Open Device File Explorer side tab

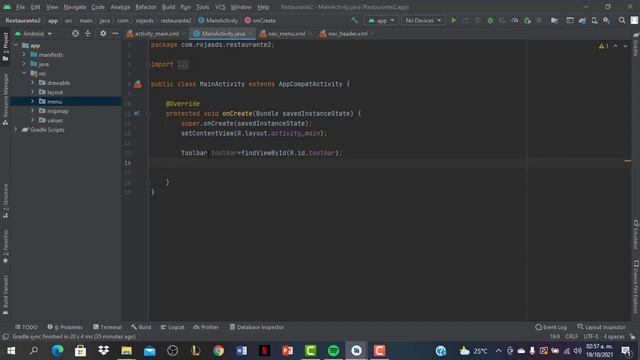[x=636, y=287]
